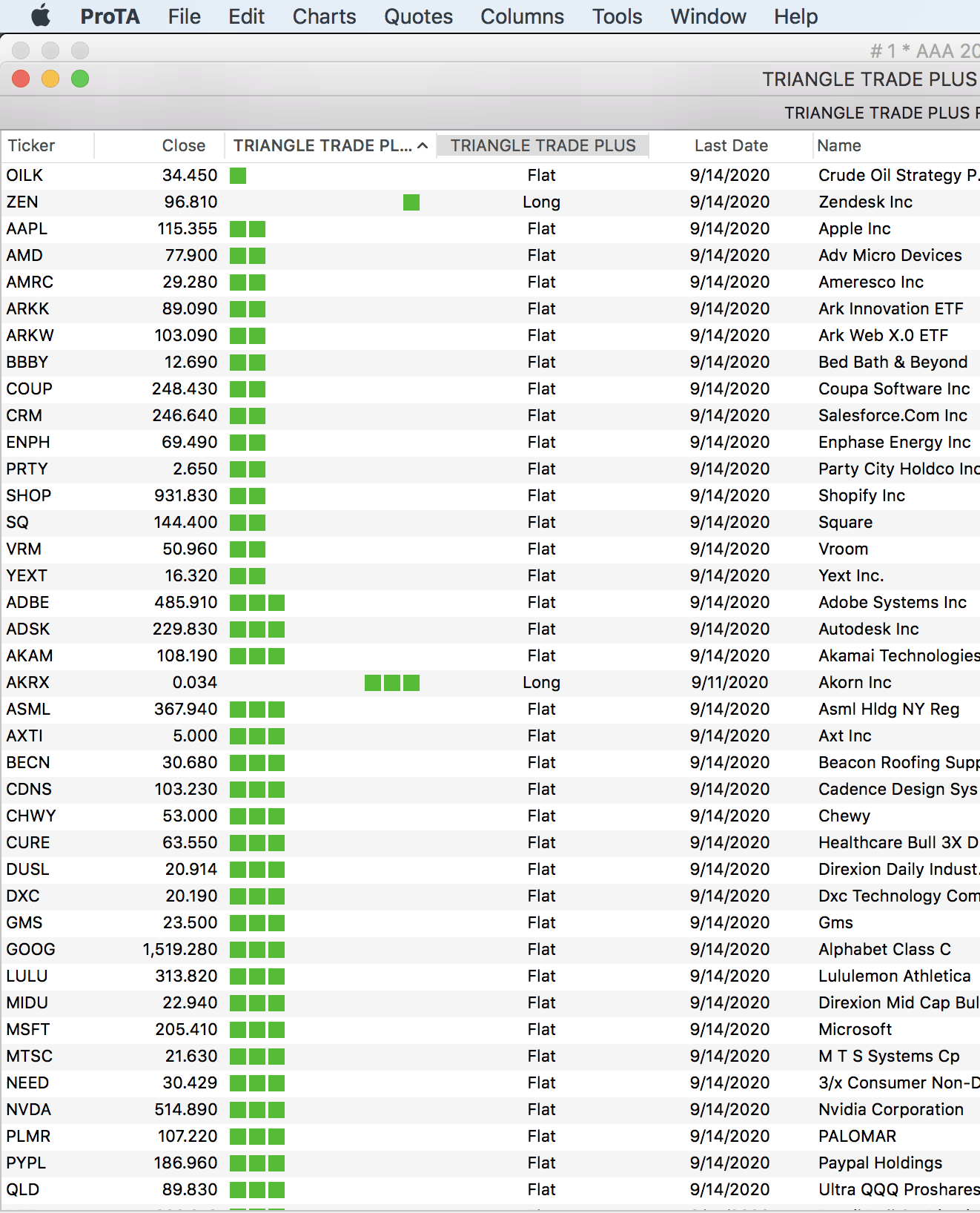Open the File menu
980x1213 pixels.
[x=184, y=16]
